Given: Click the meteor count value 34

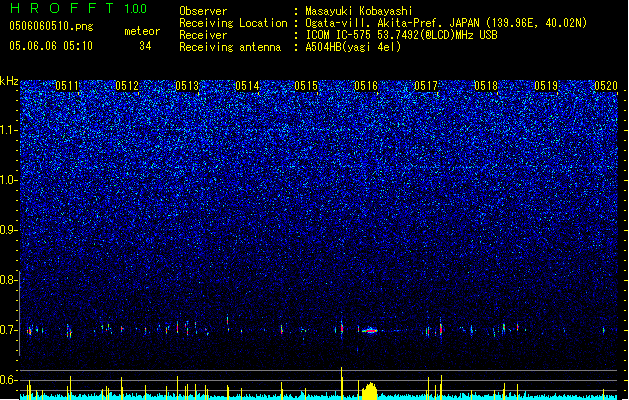Looking at the screenshot, I should tap(145, 46).
